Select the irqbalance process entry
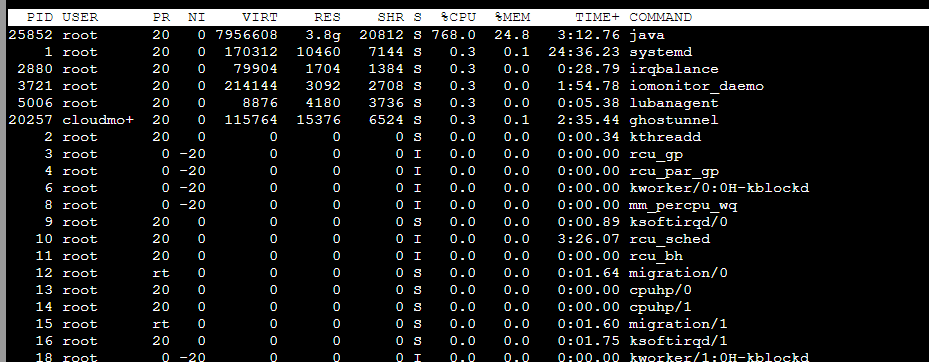The height and width of the screenshot is (362, 929). coord(468,69)
